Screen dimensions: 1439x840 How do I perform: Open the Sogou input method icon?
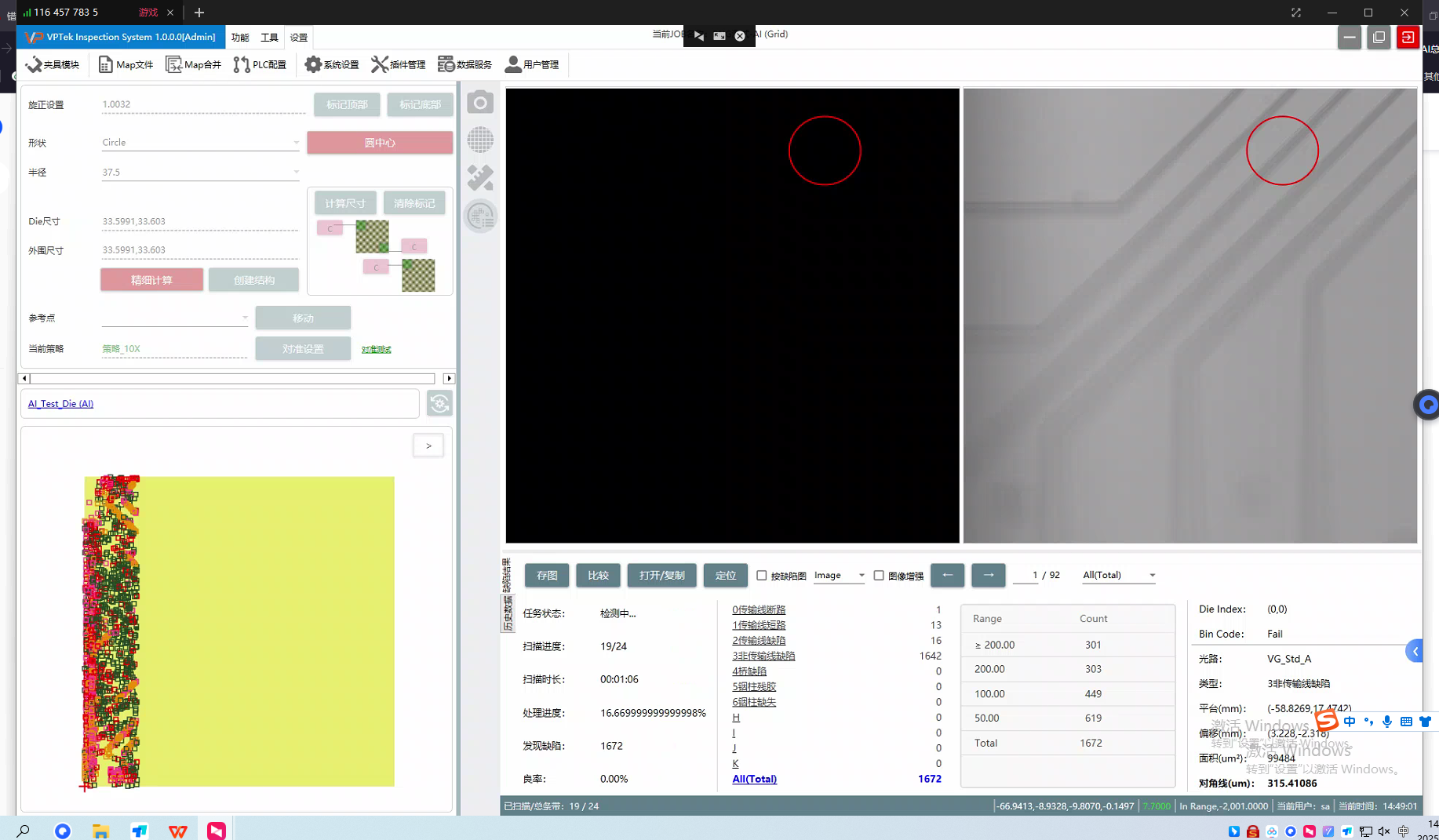click(x=1327, y=721)
